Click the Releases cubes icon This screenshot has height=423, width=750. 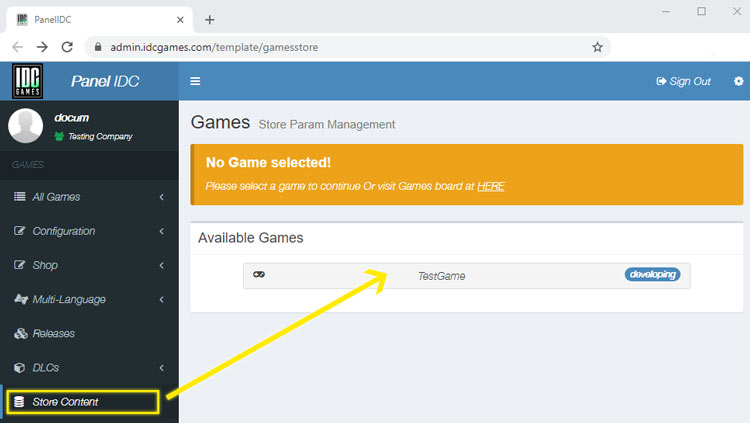pos(21,333)
